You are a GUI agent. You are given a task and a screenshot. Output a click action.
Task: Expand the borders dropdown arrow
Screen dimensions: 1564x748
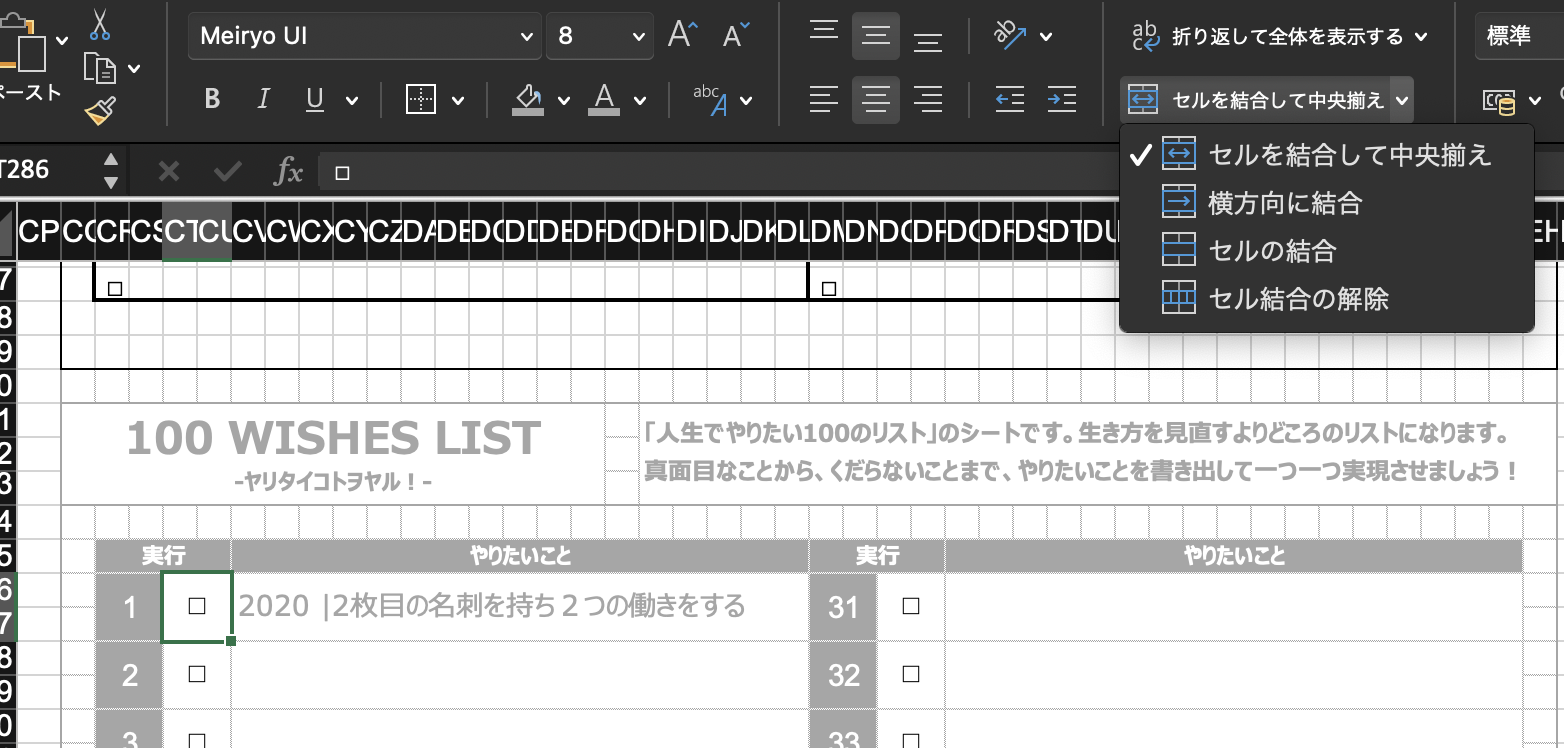[458, 100]
